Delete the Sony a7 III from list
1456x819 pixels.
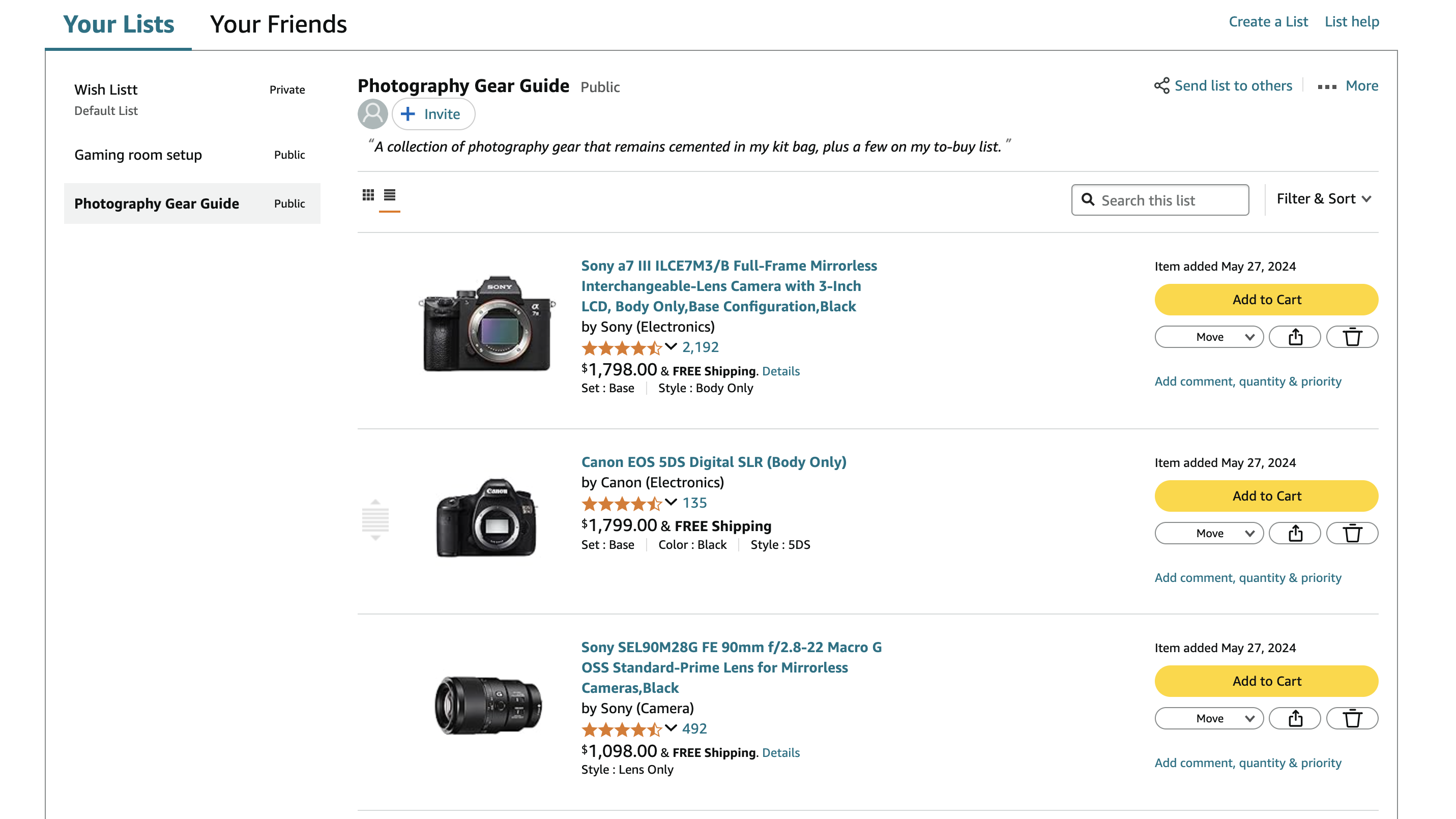click(1352, 337)
